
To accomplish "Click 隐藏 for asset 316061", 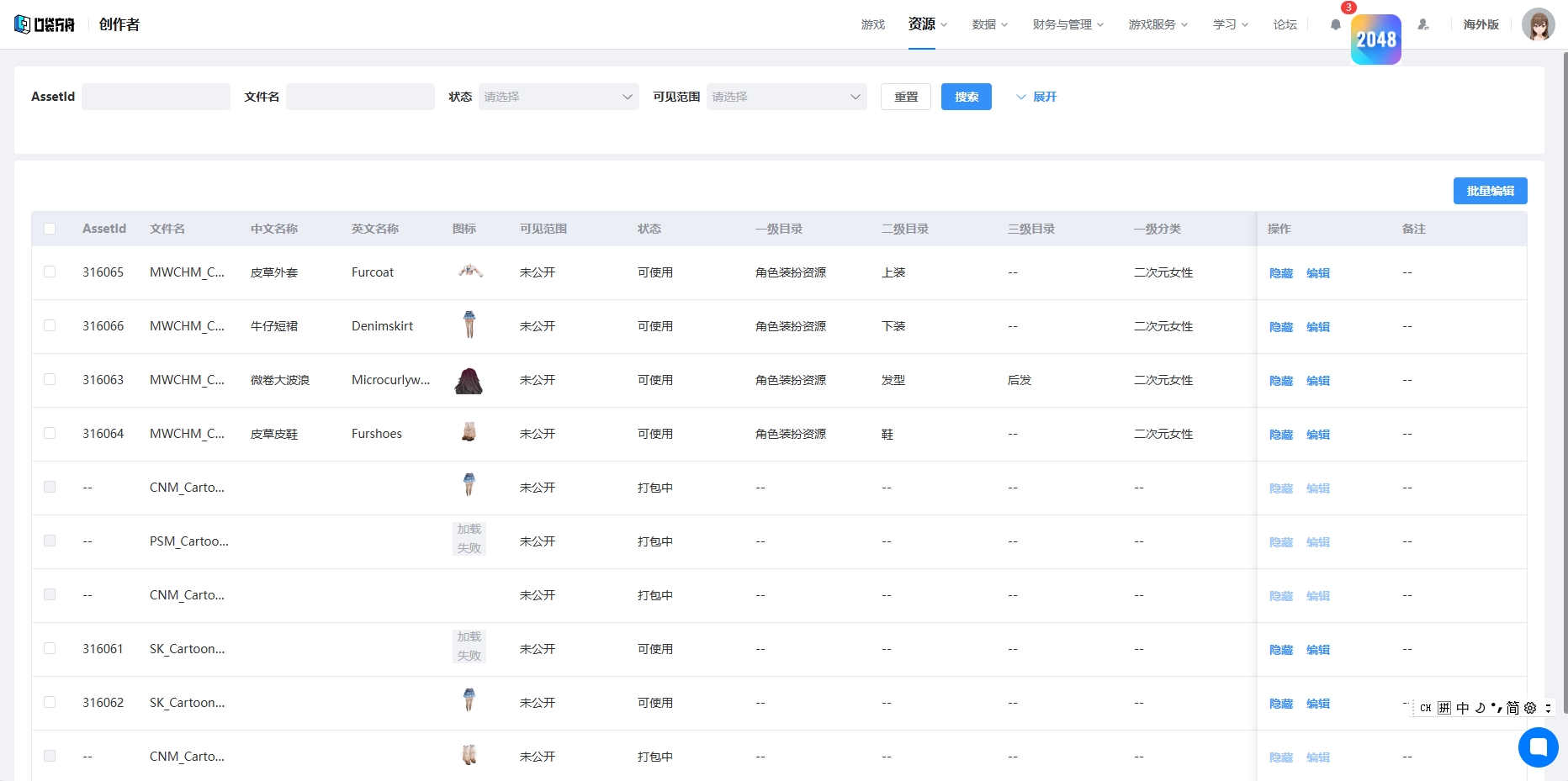I will [x=1281, y=650].
